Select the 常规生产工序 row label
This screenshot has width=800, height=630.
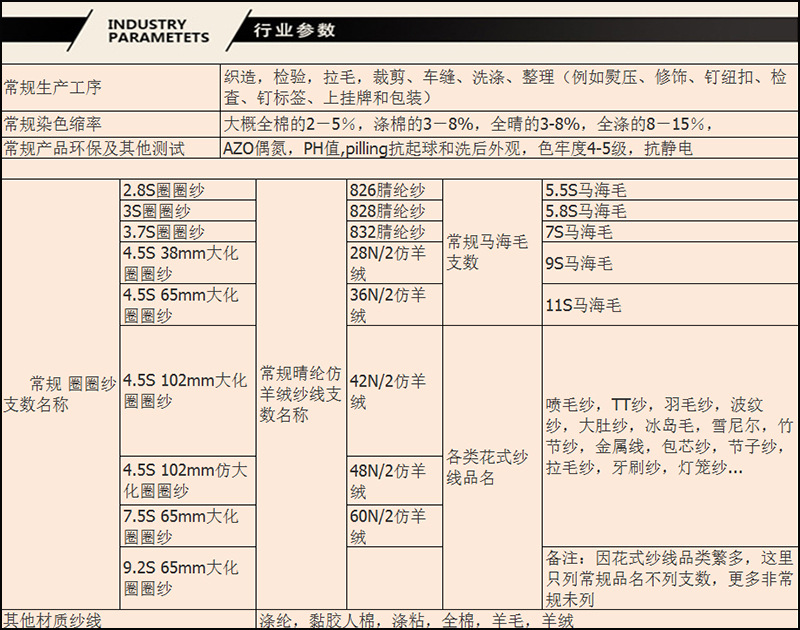(x=111, y=87)
